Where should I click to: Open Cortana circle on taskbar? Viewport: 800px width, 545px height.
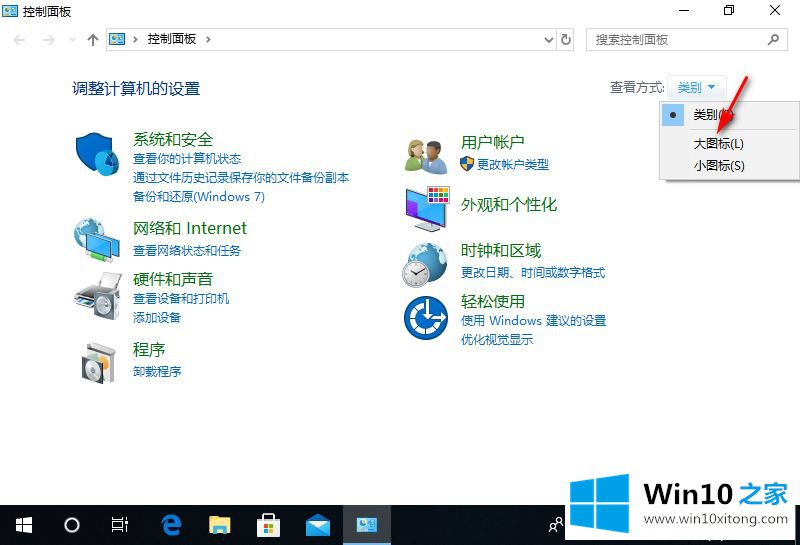click(71, 525)
